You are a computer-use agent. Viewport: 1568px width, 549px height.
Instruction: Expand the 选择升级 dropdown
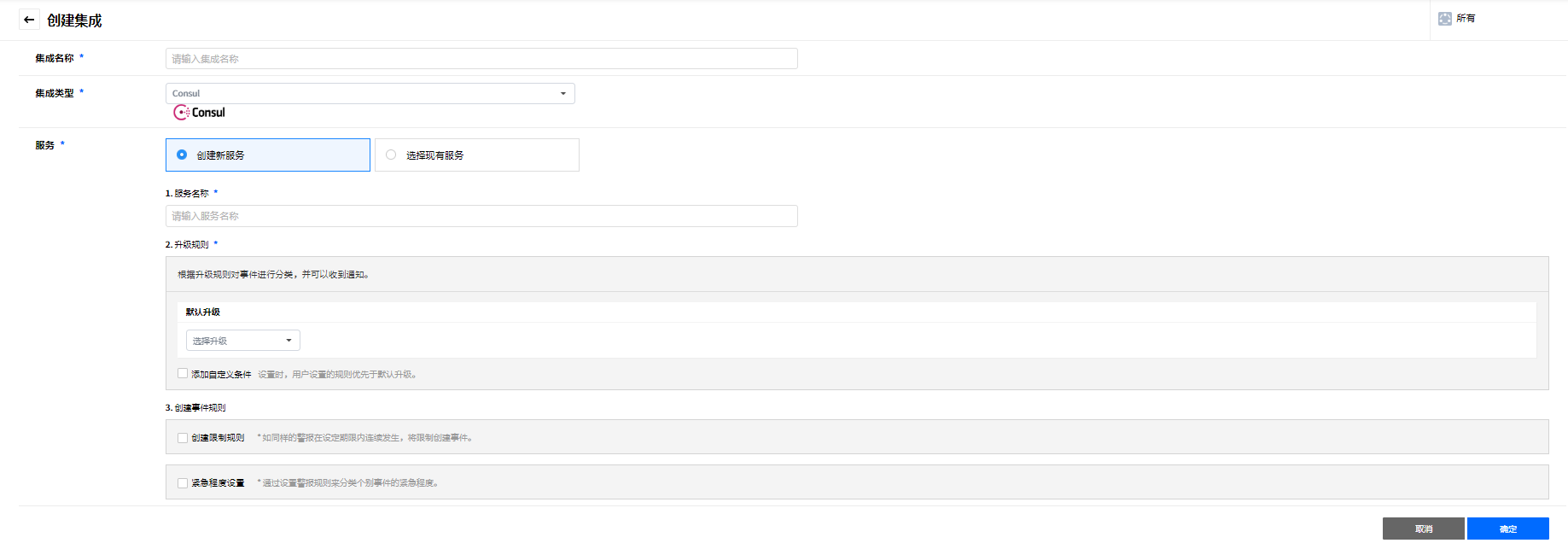242,341
